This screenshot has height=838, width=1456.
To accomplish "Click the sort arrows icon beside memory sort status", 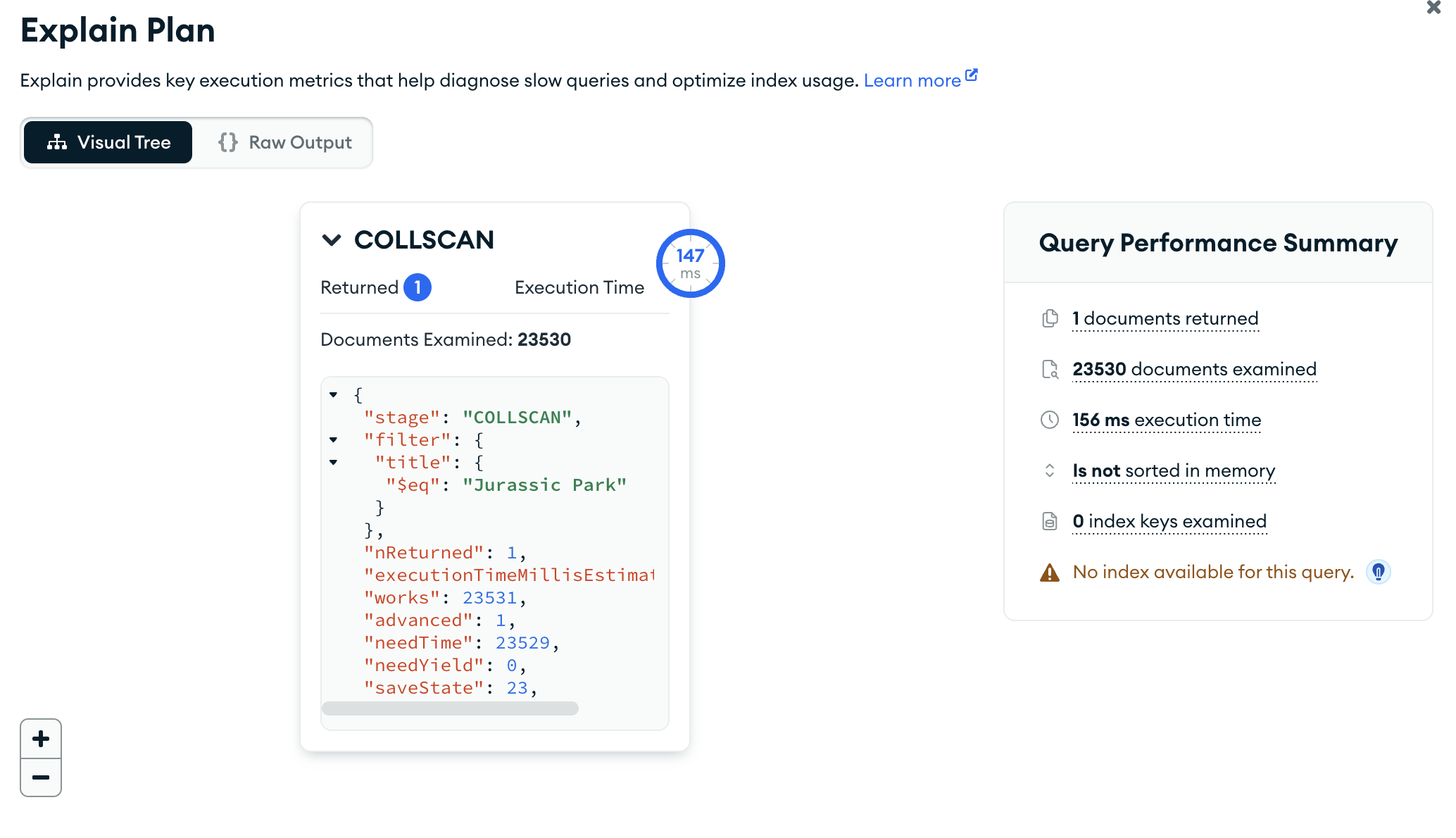I will pyautogui.click(x=1050, y=470).
